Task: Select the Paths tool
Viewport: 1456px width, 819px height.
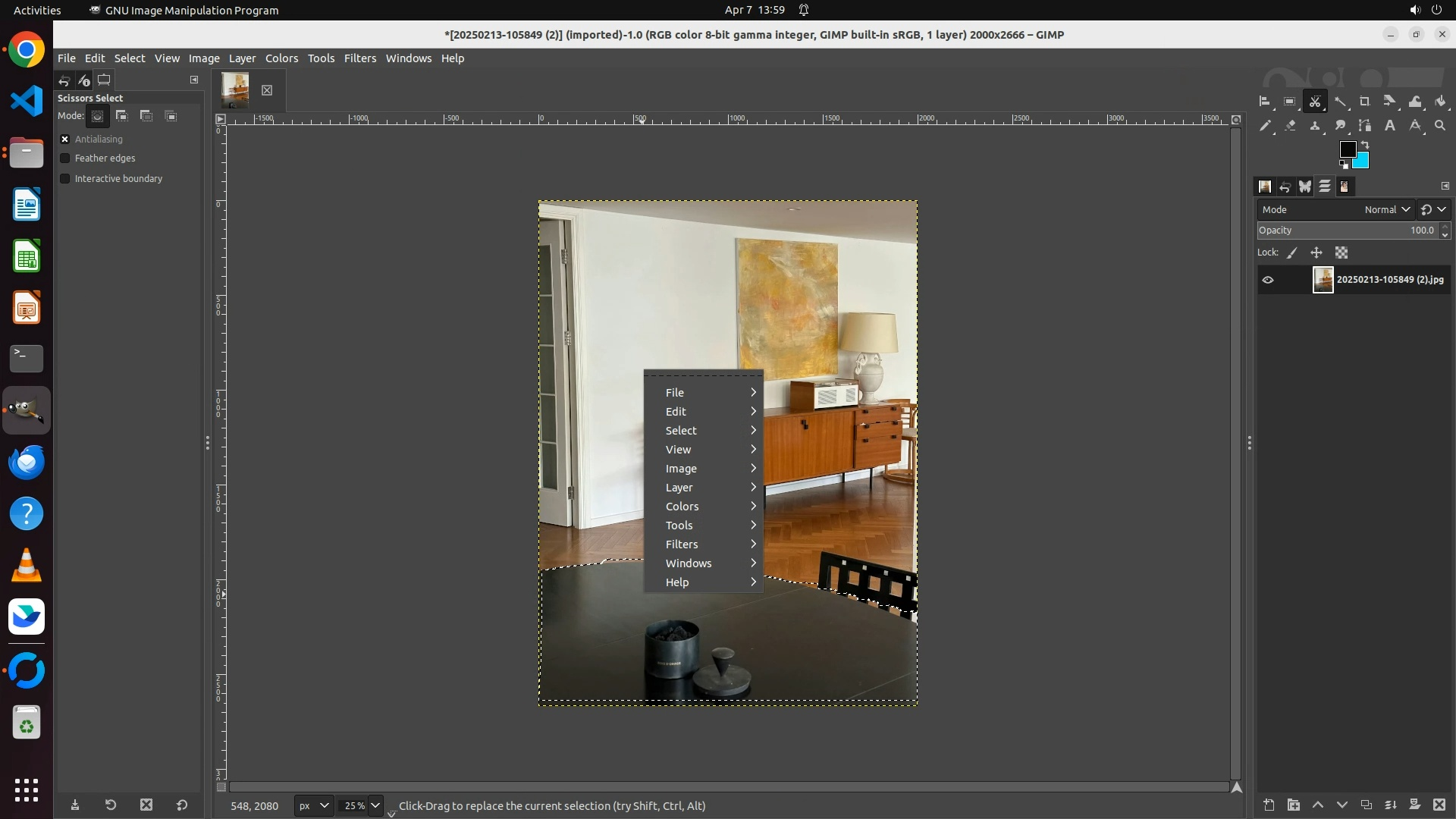Action: click(x=1365, y=126)
